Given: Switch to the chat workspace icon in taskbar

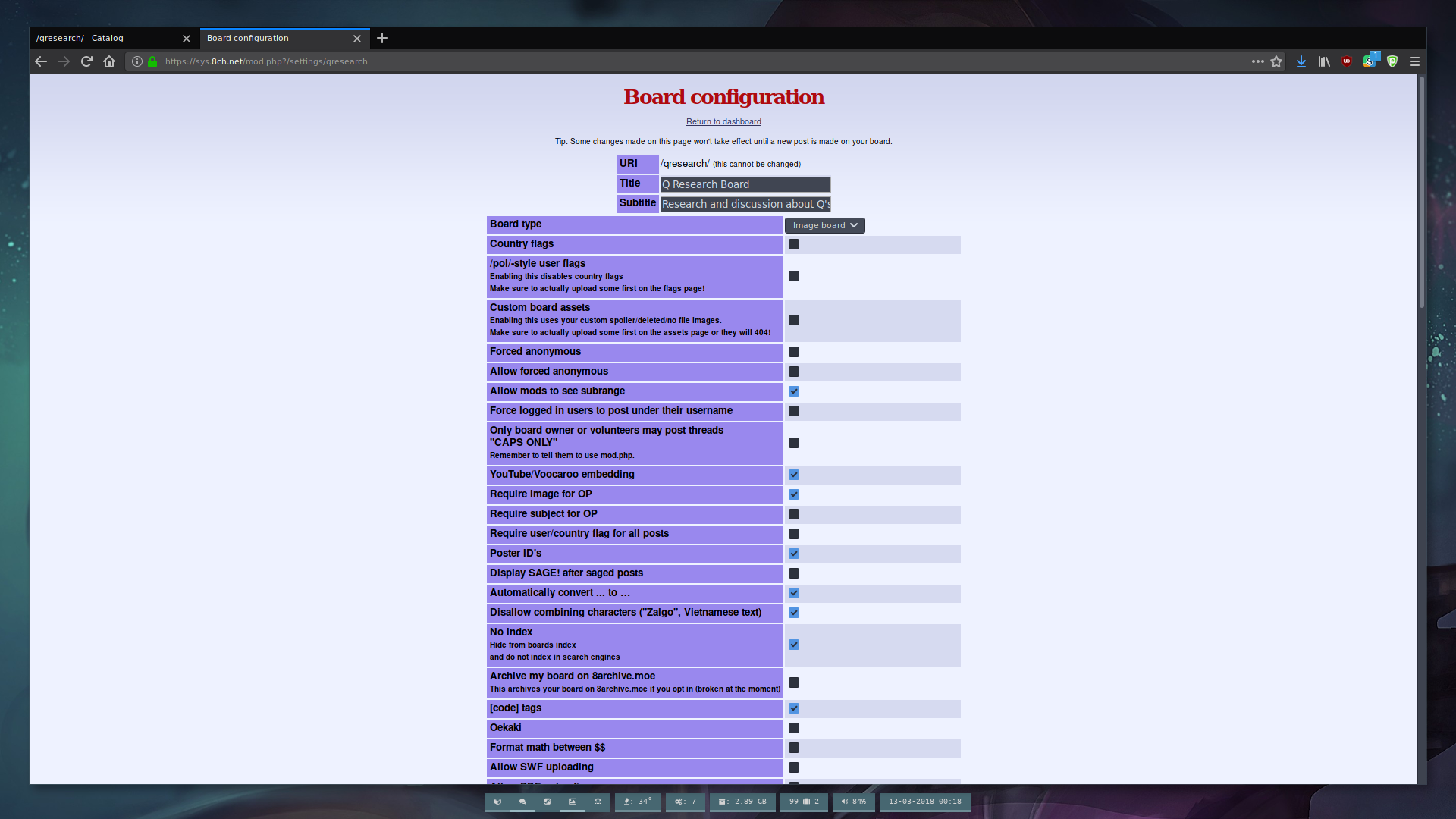Looking at the screenshot, I should click(x=522, y=802).
